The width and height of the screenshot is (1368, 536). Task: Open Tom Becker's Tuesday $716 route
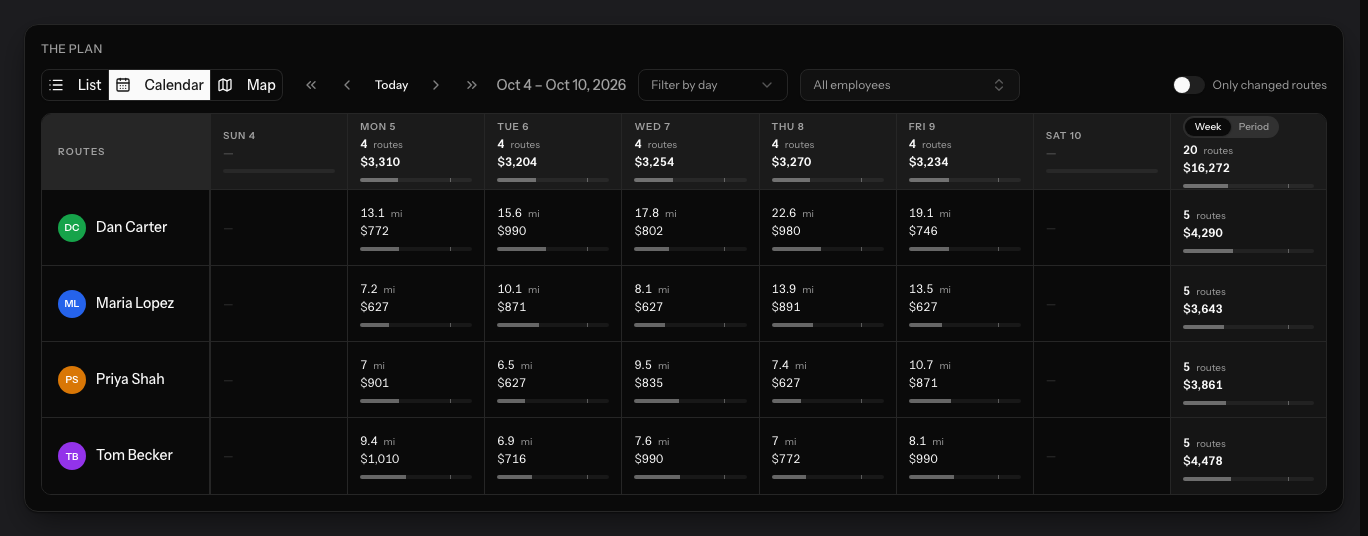point(553,456)
